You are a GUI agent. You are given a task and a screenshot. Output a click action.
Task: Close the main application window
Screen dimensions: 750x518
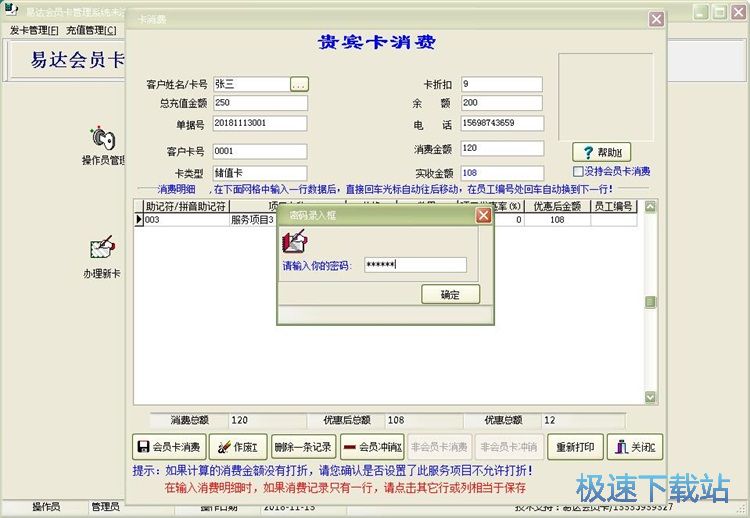(x=739, y=11)
